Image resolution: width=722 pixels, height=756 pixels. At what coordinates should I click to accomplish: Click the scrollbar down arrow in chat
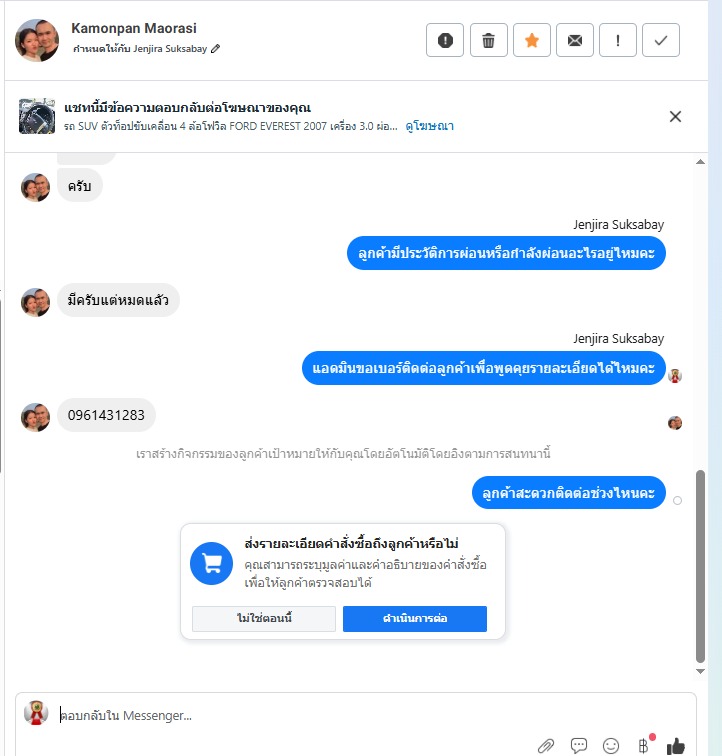click(x=700, y=671)
